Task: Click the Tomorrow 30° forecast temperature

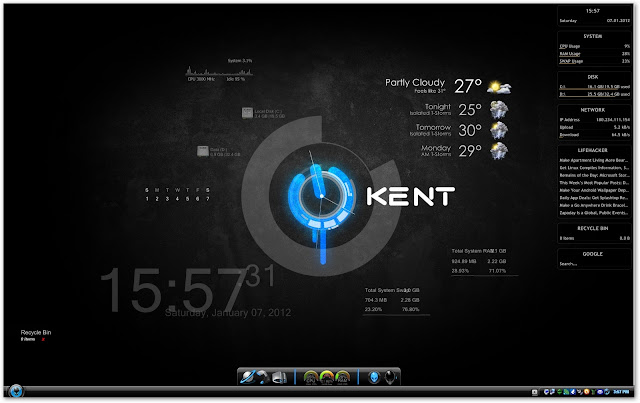Action: pos(470,130)
